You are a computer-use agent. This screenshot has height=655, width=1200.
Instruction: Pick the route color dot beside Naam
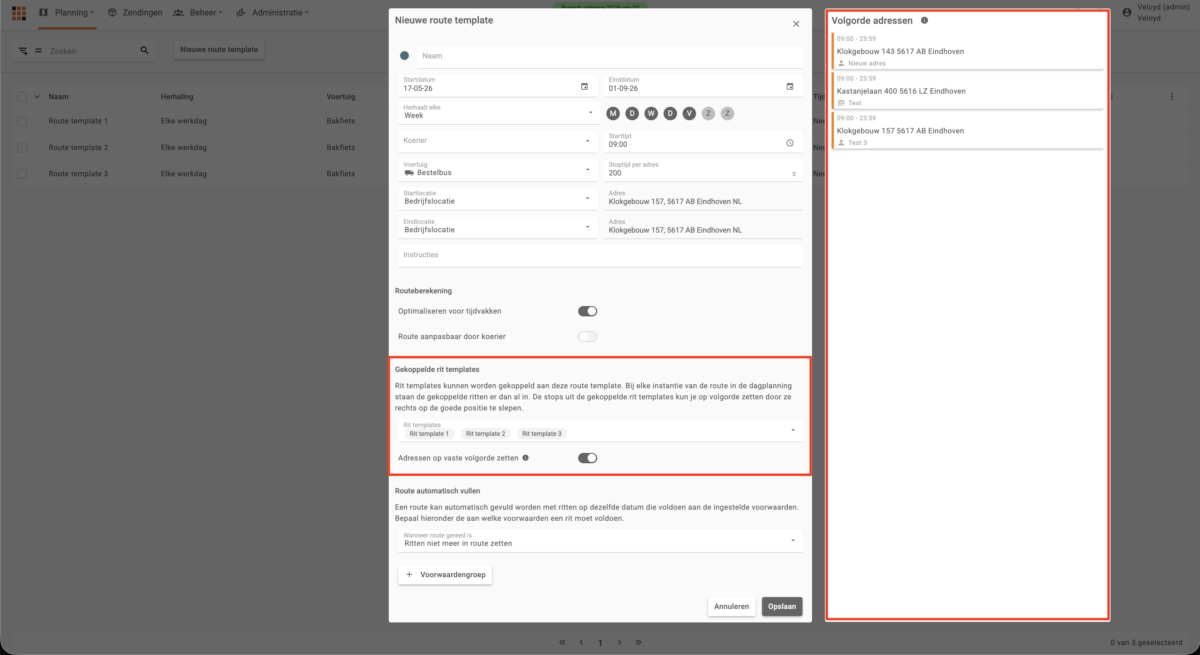[404, 56]
